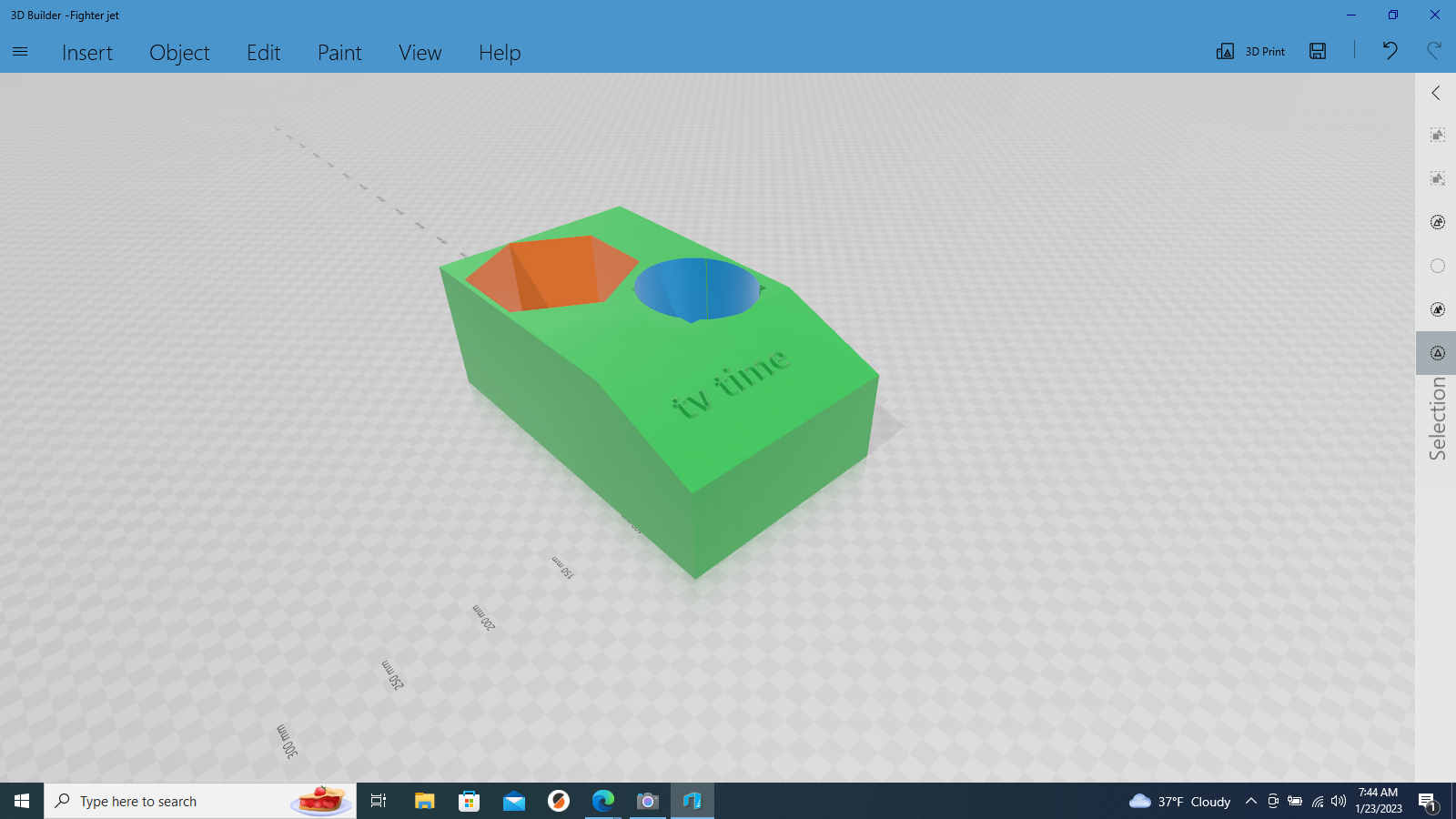1456x819 pixels.
Task: Choose the object selection mode icon
Action: (x=1436, y=222)
